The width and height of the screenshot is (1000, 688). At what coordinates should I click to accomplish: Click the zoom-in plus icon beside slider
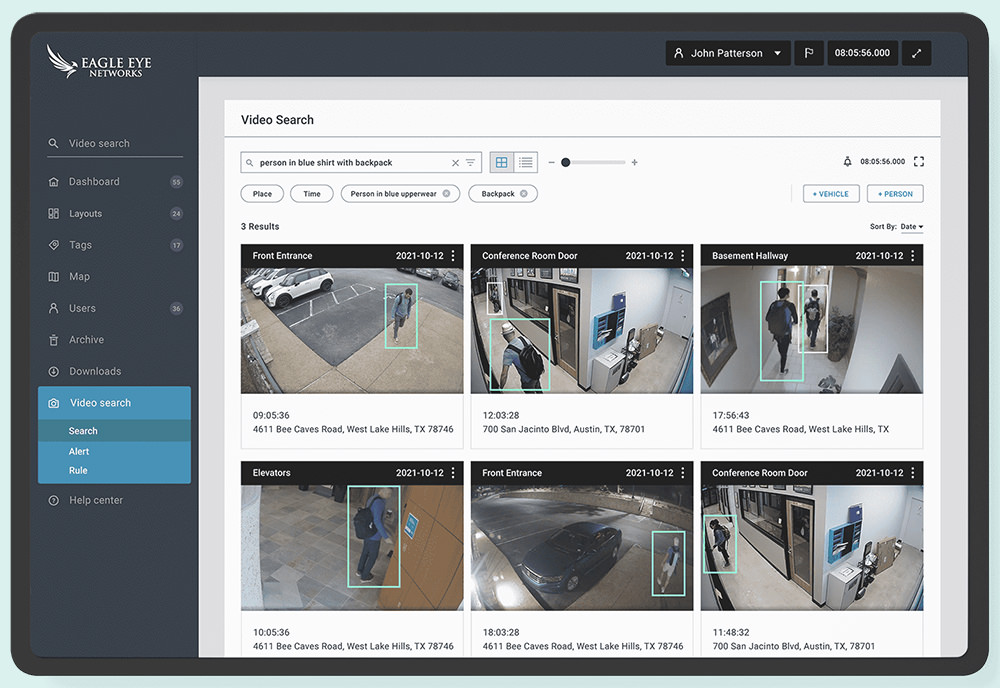click(x=634, y=162)
